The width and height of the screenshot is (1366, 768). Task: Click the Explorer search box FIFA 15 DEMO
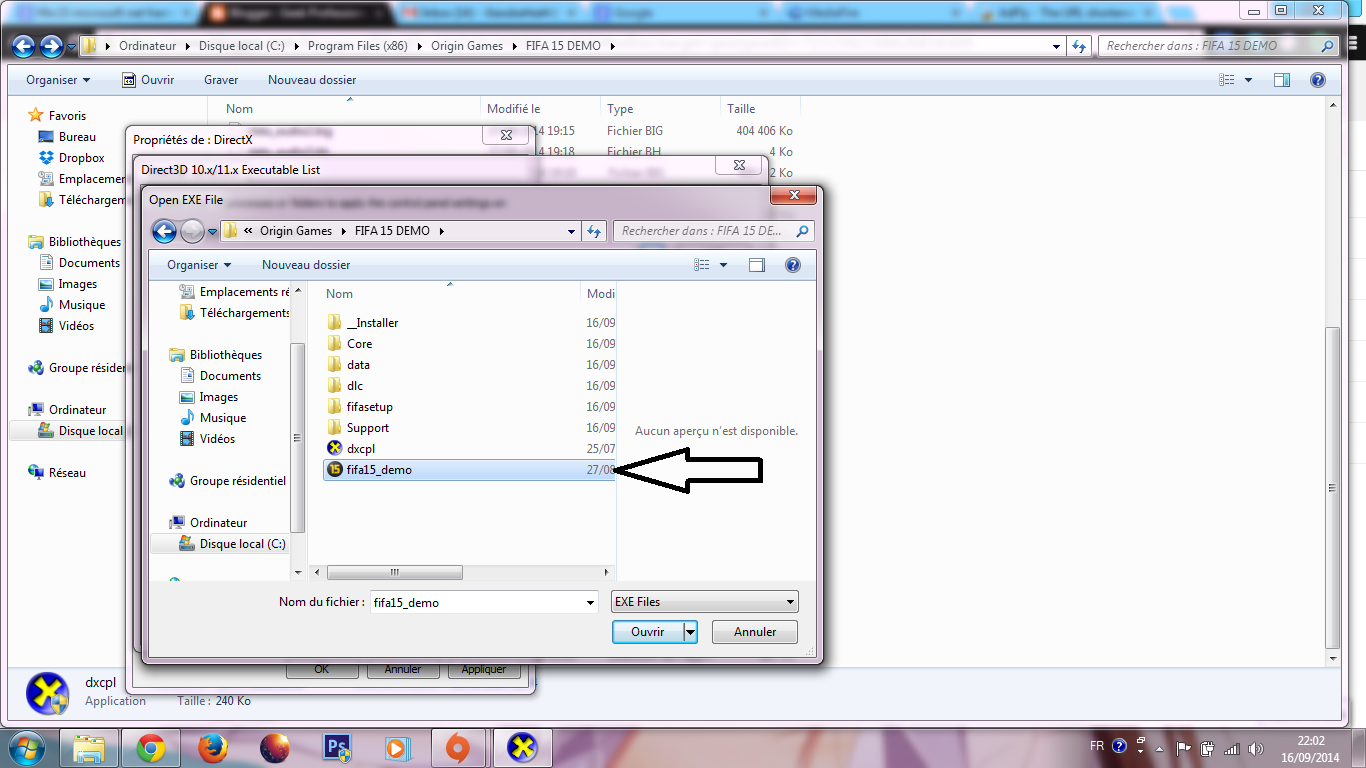point(1218,46)
